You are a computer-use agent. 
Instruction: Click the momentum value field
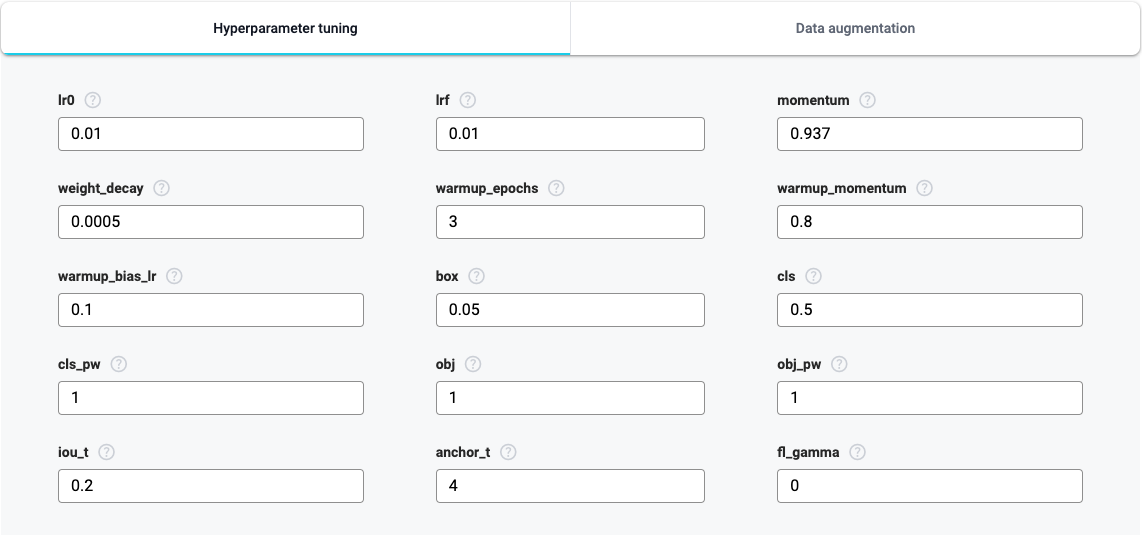coord(929,134)
